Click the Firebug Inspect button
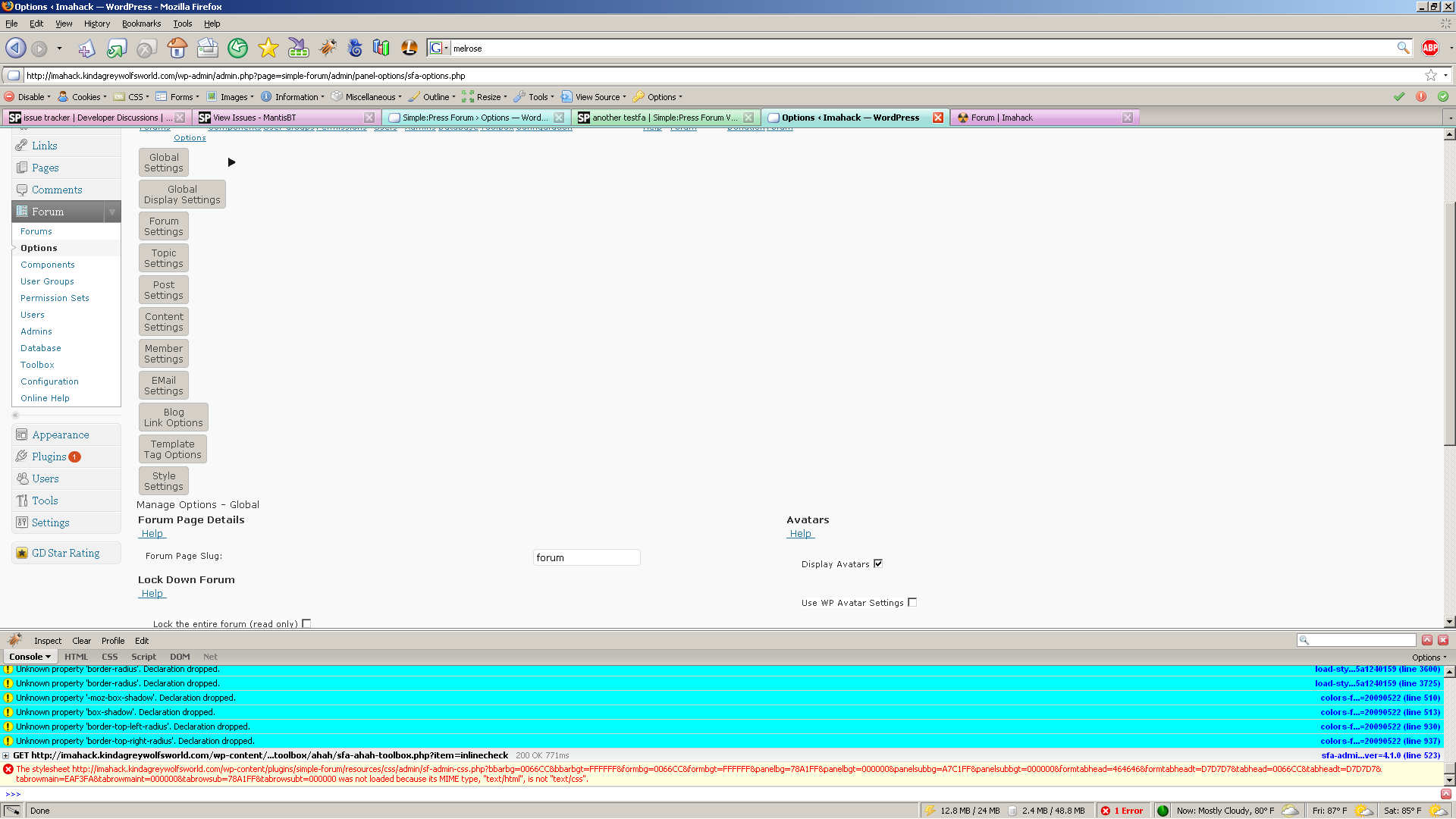This screenshot has width=1456, height=819. [x=48, y=641]
